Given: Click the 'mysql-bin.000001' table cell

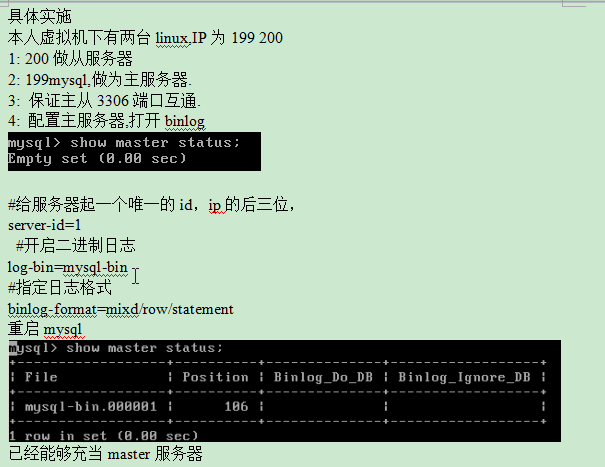Looking at the screenshot, I should [91, 406].
